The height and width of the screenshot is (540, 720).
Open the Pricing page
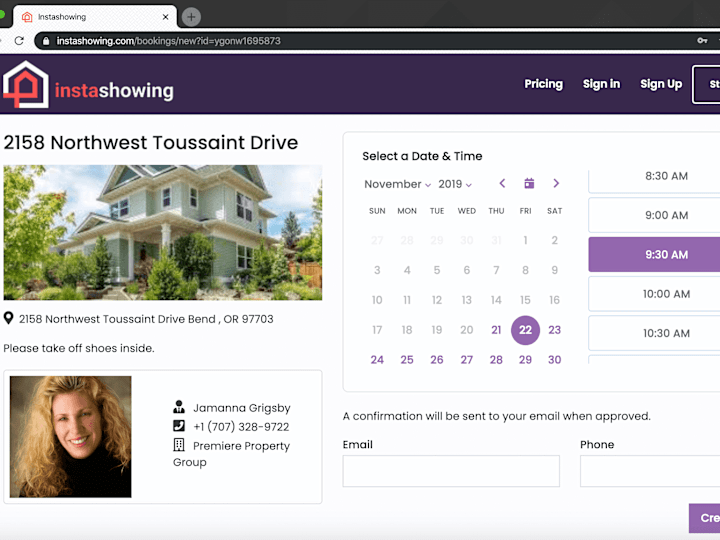[x=543, y=84]
